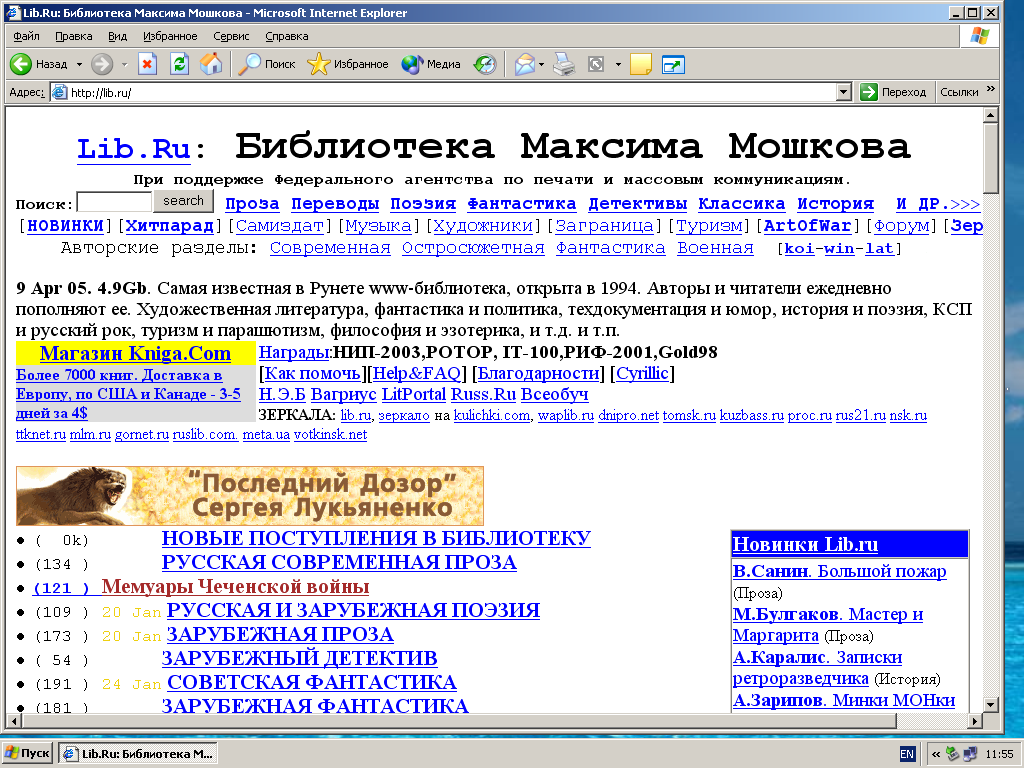Open the address bar URL dropdown
Viewport: 1024px width, 768px height.
tap(844, 92)
